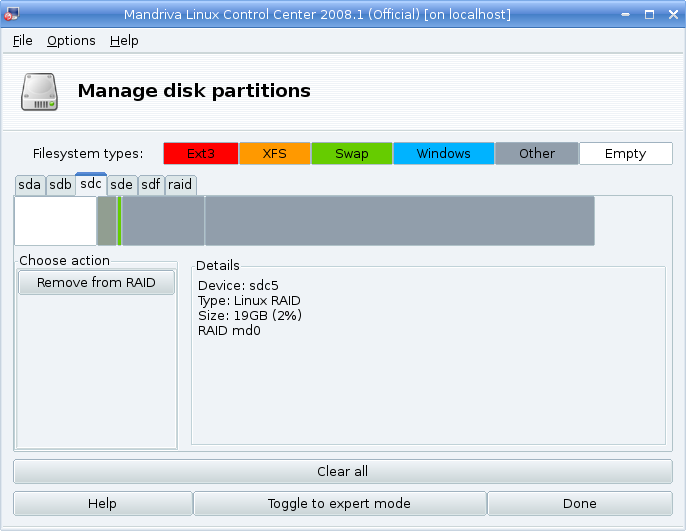Click the hard disk drive icon
Viewport: 686px width, 531px height.
tap(39, 92)
